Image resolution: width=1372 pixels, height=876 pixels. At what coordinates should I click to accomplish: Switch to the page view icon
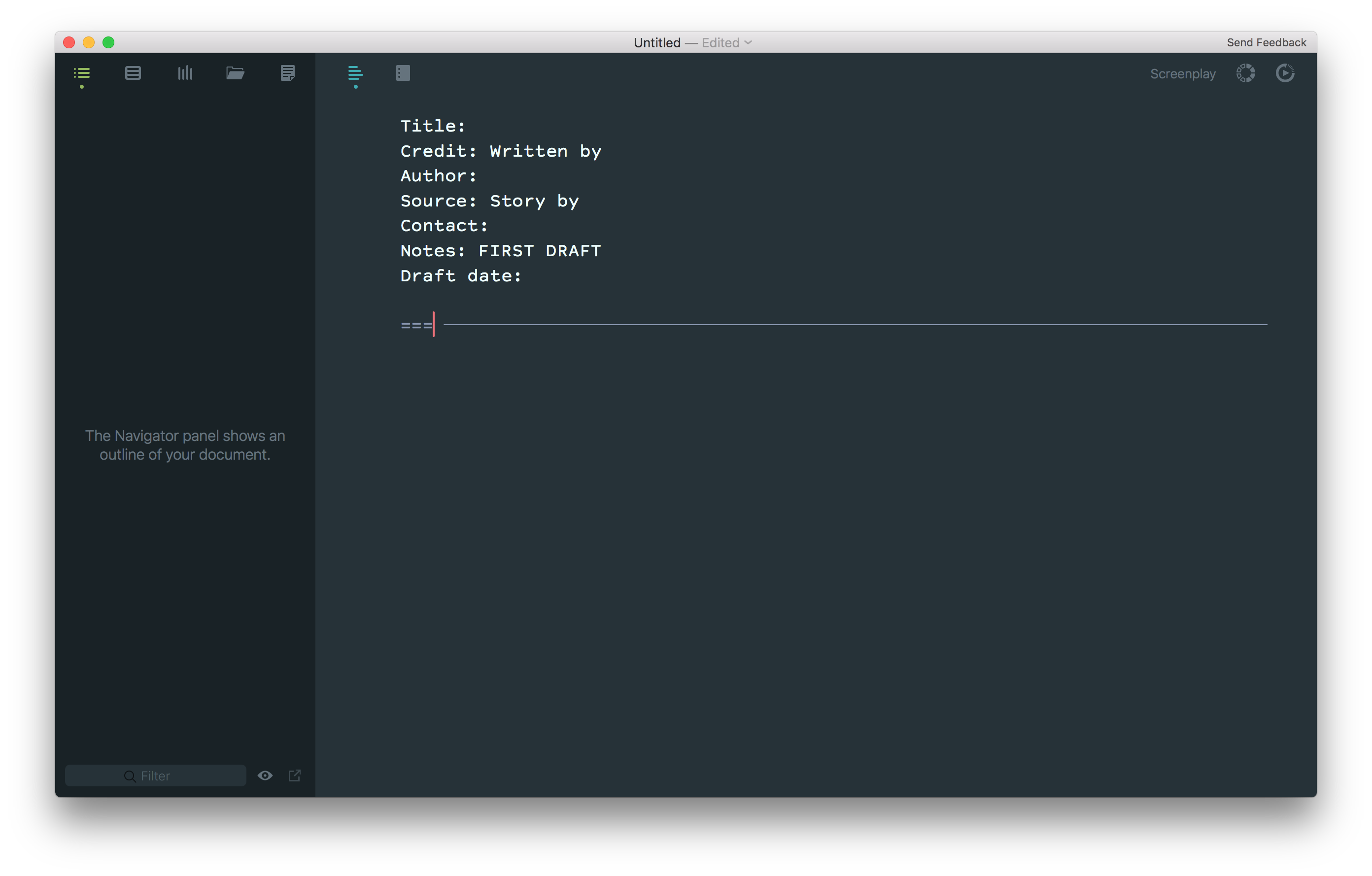[x=403, y=73]
